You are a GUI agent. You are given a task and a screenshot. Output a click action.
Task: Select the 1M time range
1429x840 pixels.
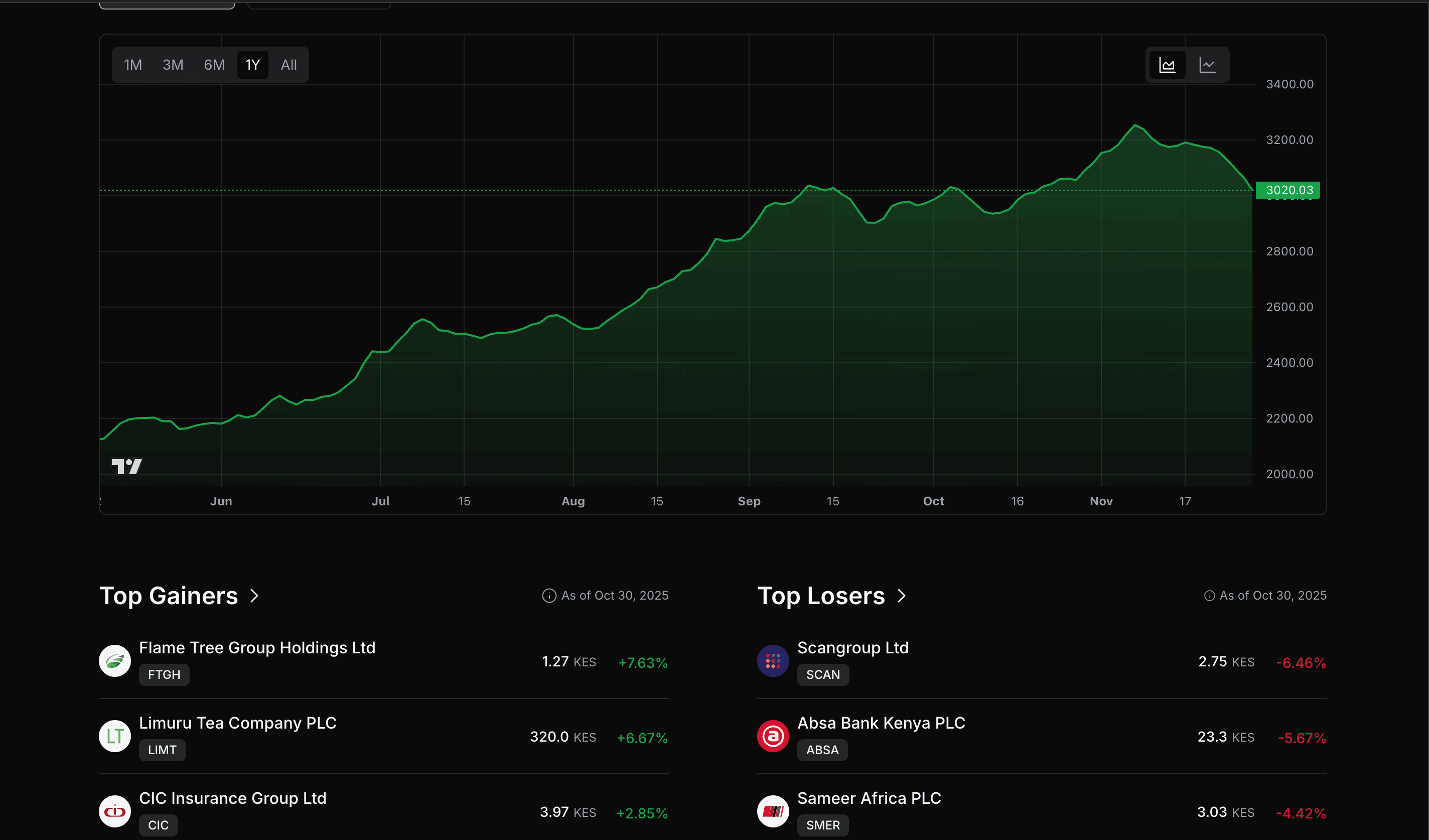pos(132,65)
